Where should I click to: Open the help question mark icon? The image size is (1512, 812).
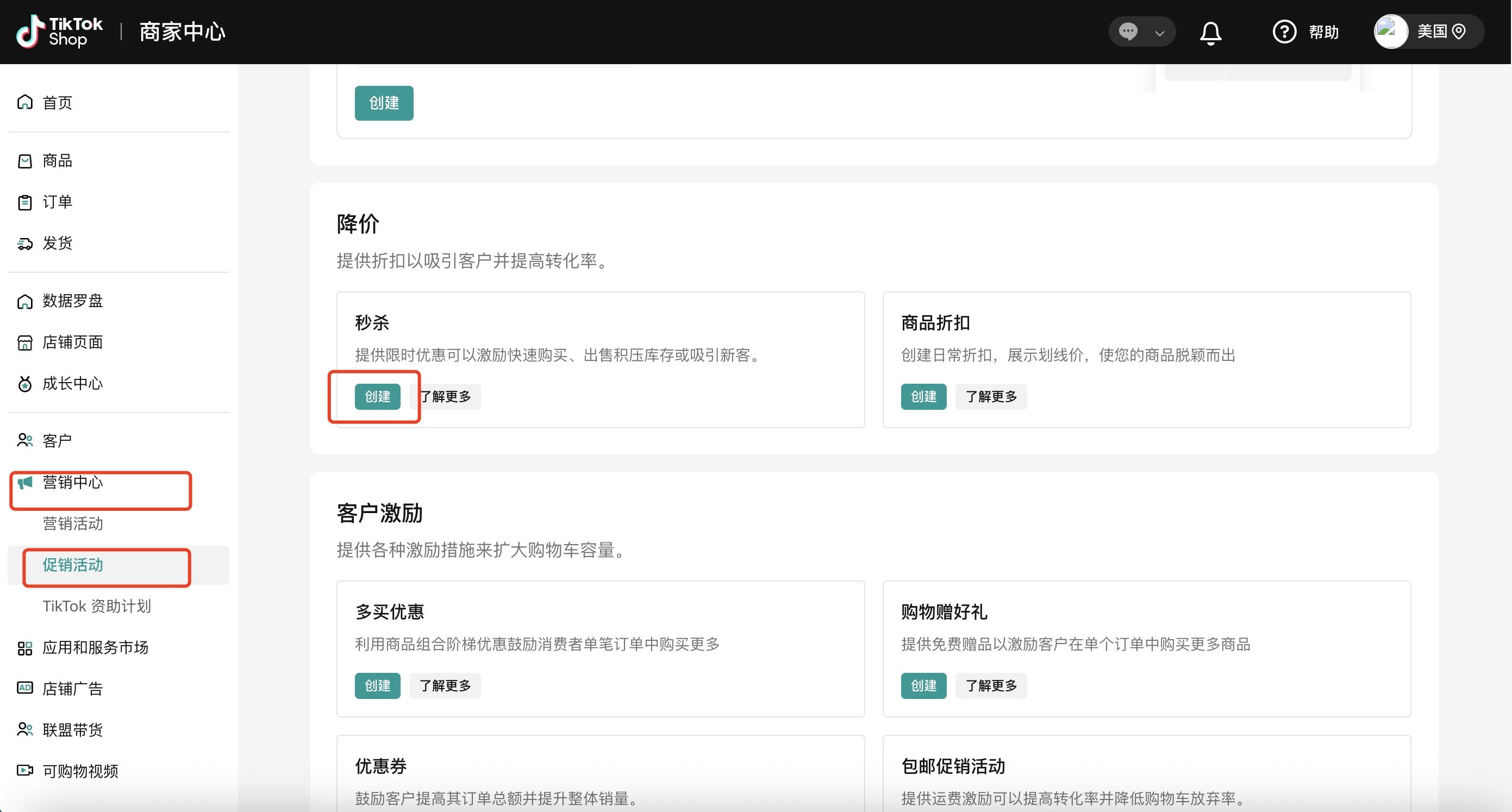(x=1284, y=32)
